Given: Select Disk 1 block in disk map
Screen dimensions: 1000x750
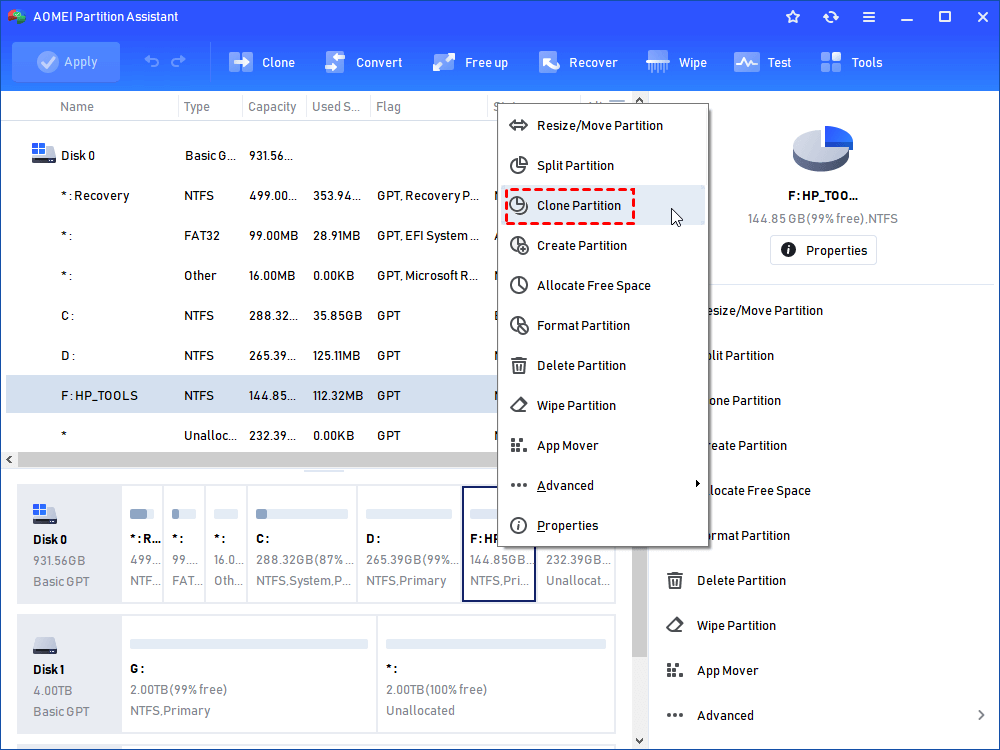Looking at the screenshot, I should click(69, 675).
